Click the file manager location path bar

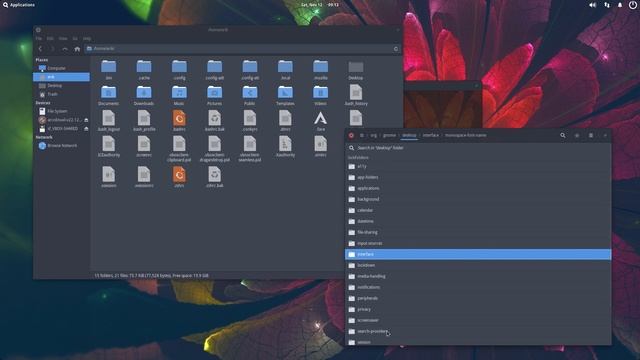pyautogui.click(x=242, y=49)
